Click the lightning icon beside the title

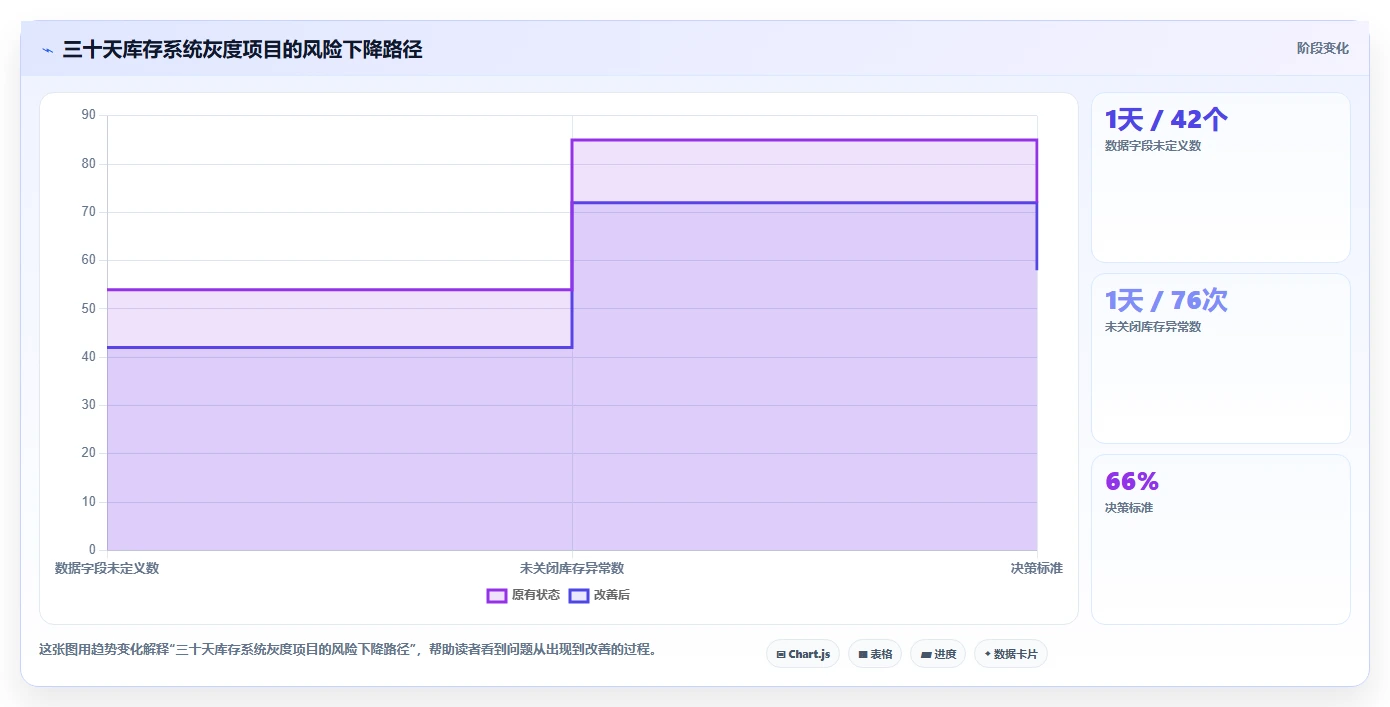pos(47,49)
